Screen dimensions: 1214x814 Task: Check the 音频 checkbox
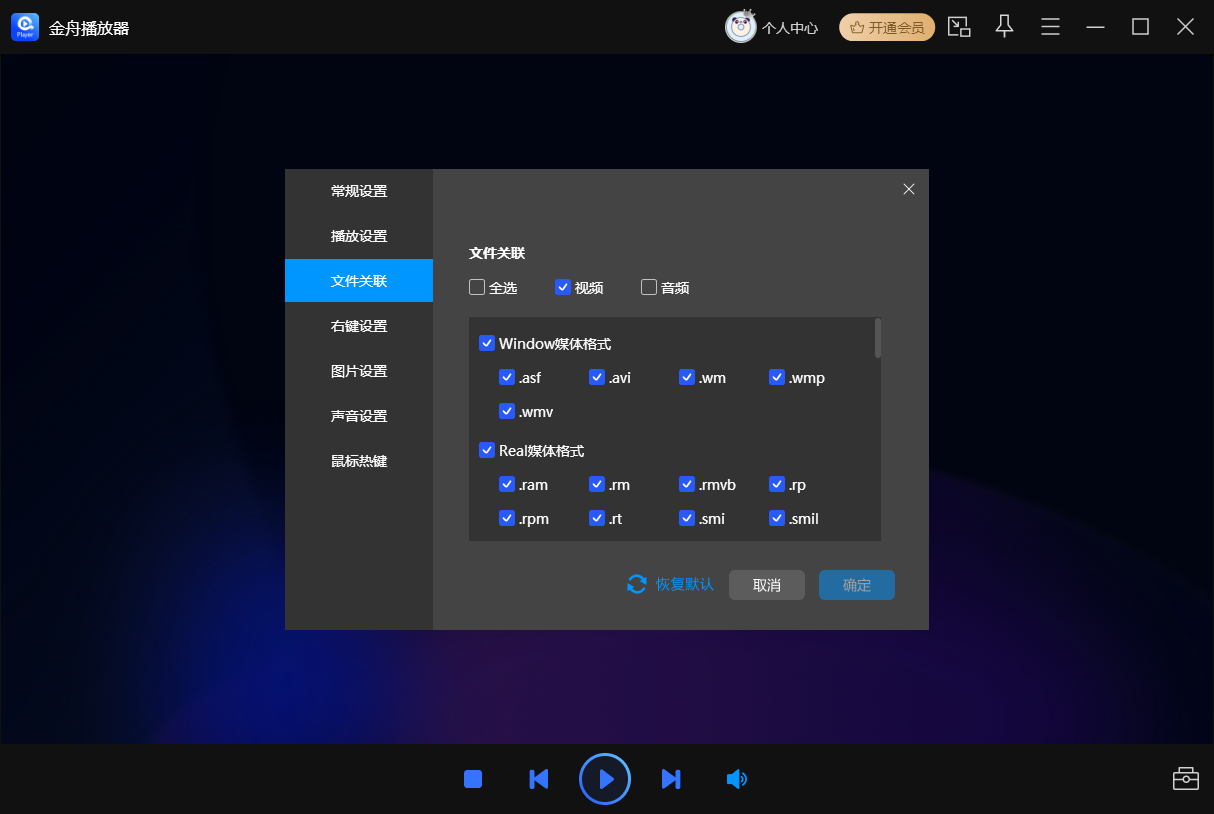click(x=649, y=288)
